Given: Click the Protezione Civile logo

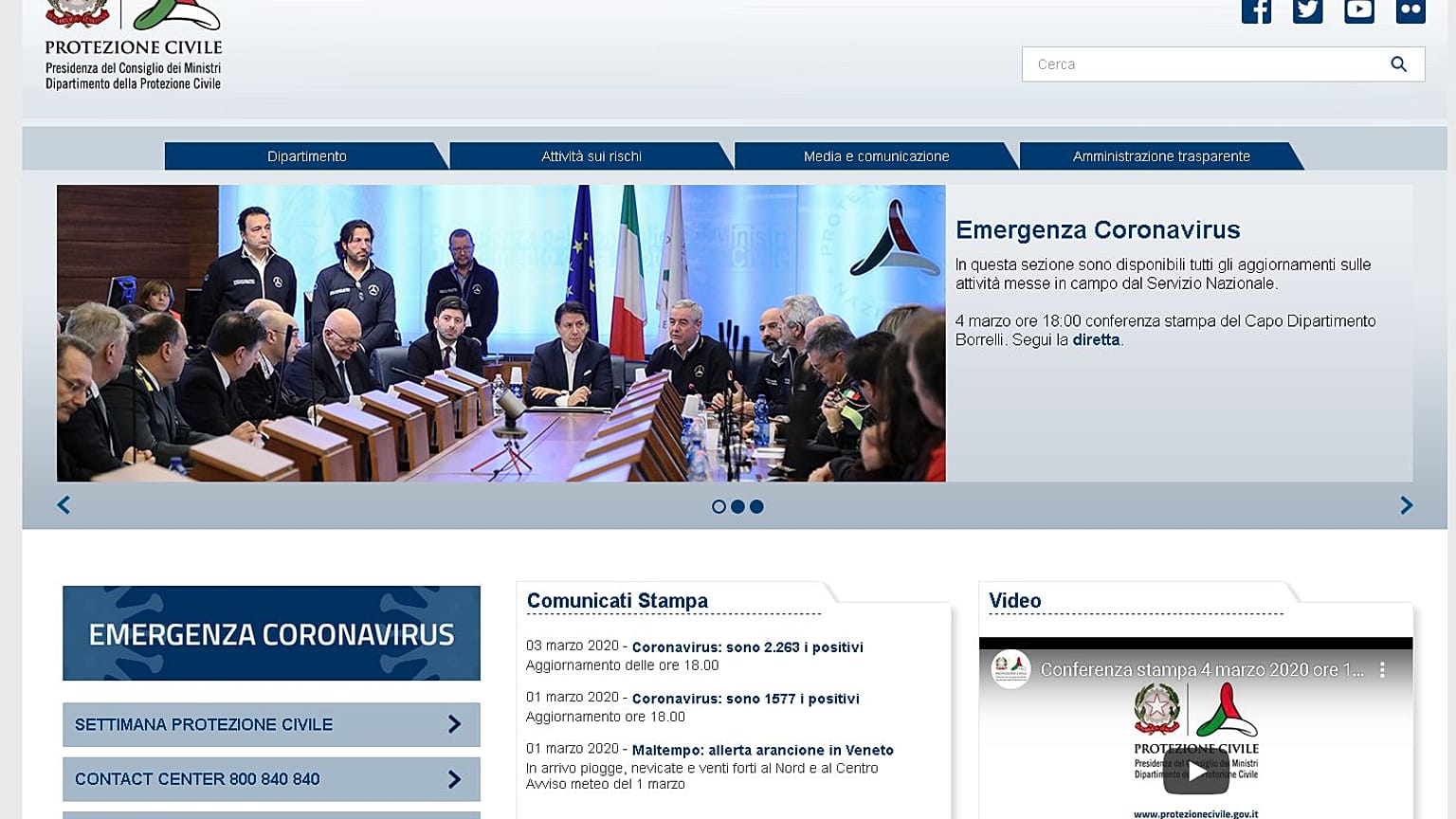Looking at the screenshot, I should point(134,45).
